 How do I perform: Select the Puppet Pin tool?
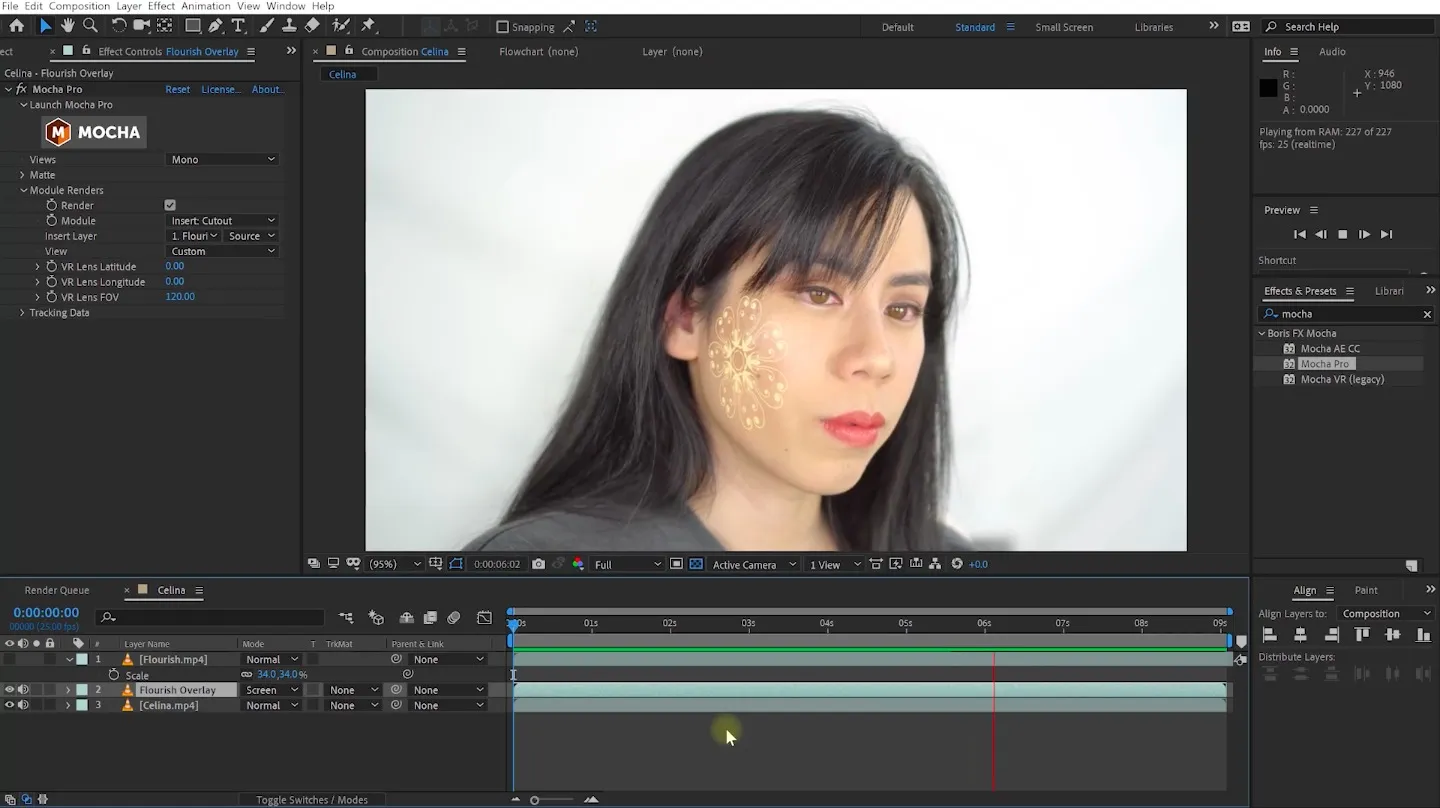point(368,26)
